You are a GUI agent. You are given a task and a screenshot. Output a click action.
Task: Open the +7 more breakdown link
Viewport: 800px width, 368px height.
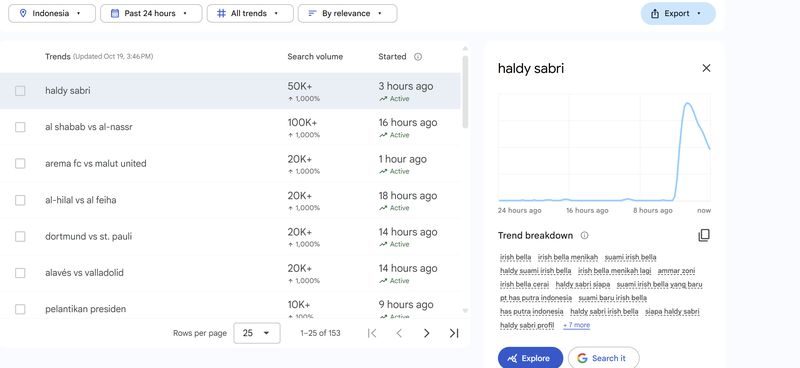pos(577,325)
